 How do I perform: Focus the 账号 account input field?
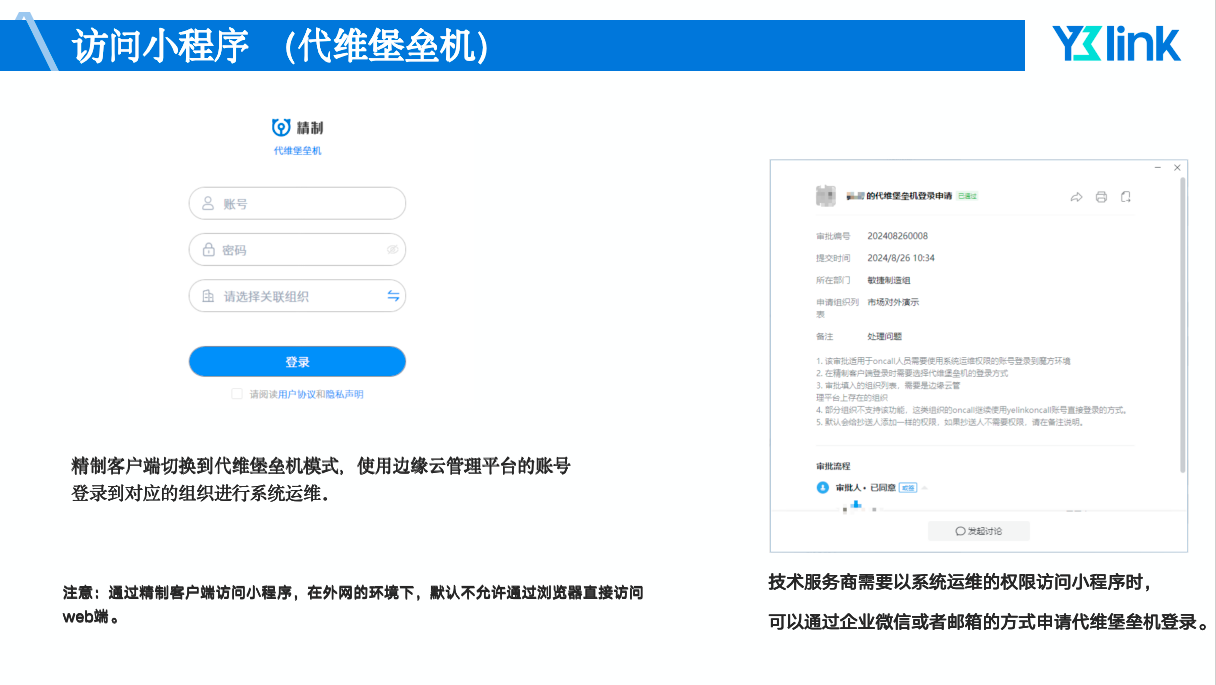click(x=297, y=203)
